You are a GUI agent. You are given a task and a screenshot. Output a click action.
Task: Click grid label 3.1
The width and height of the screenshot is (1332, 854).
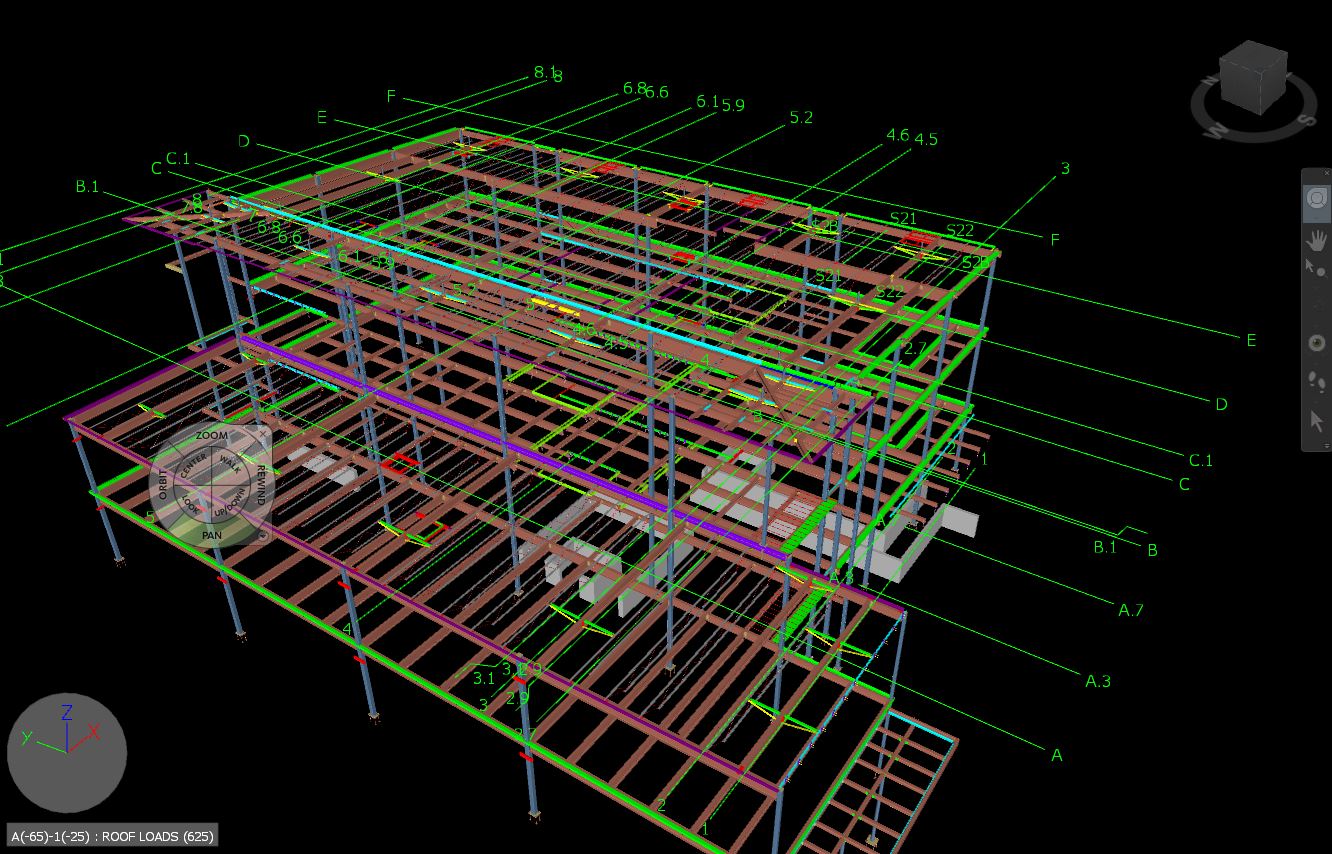(484, 678)
